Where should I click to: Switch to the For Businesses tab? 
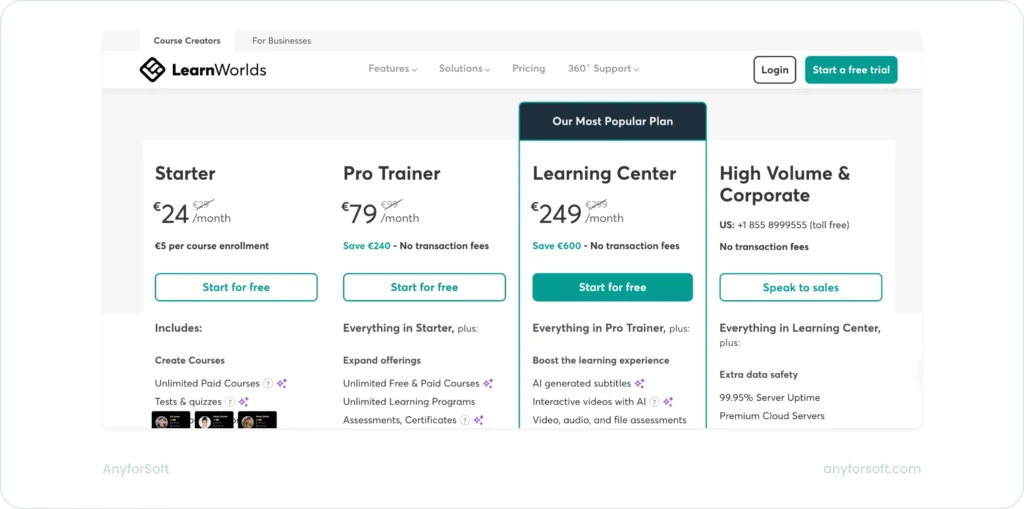pos(281,41)
